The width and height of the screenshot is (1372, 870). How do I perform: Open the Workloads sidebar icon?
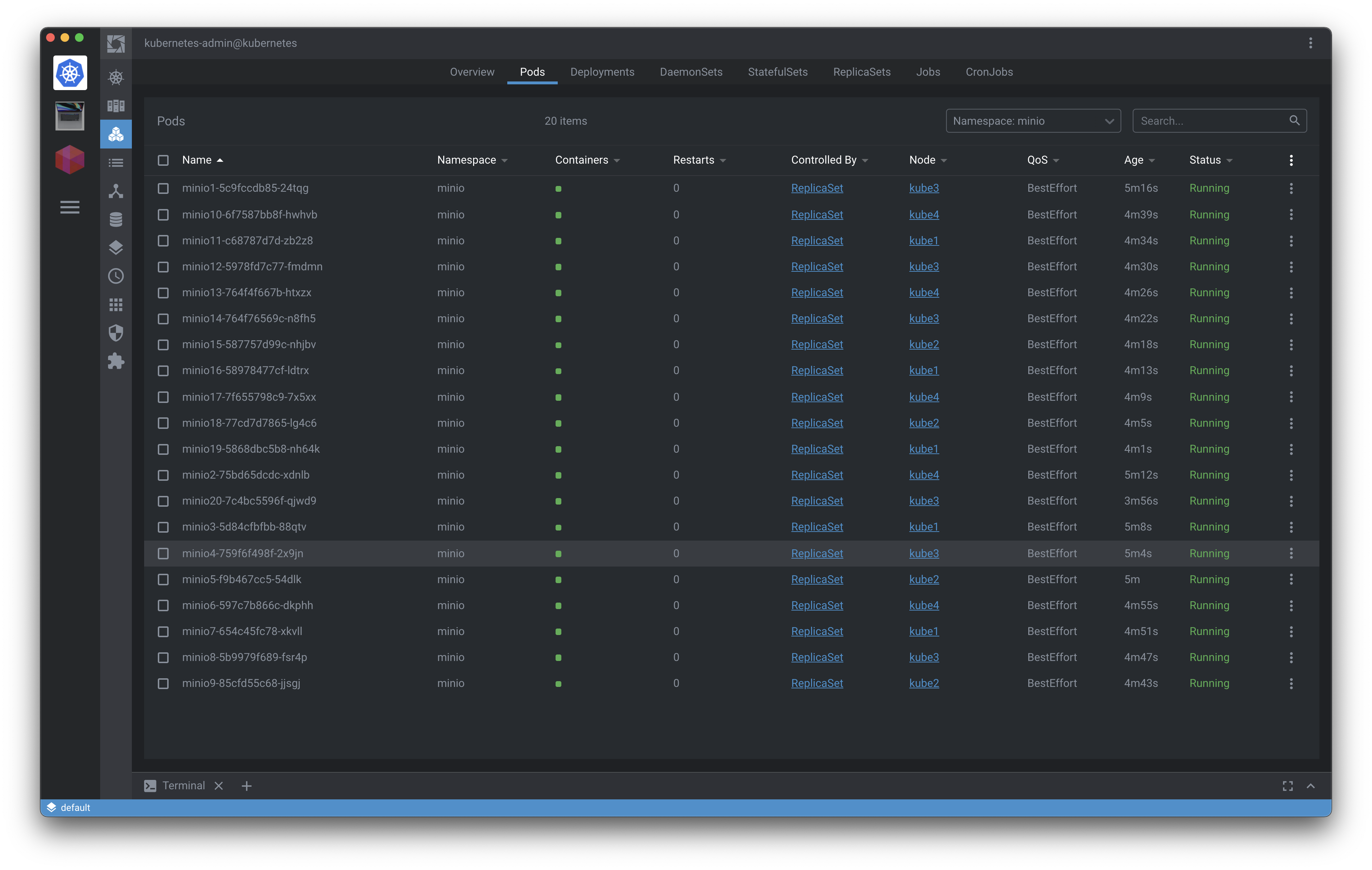(116, 134)
